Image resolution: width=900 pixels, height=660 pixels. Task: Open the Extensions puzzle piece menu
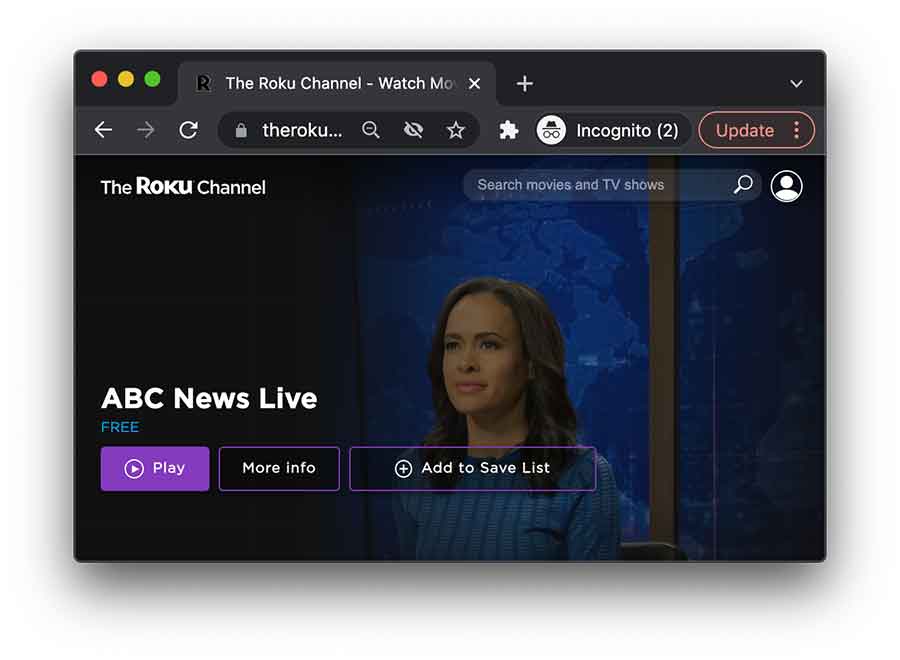(x=509, y=130)
